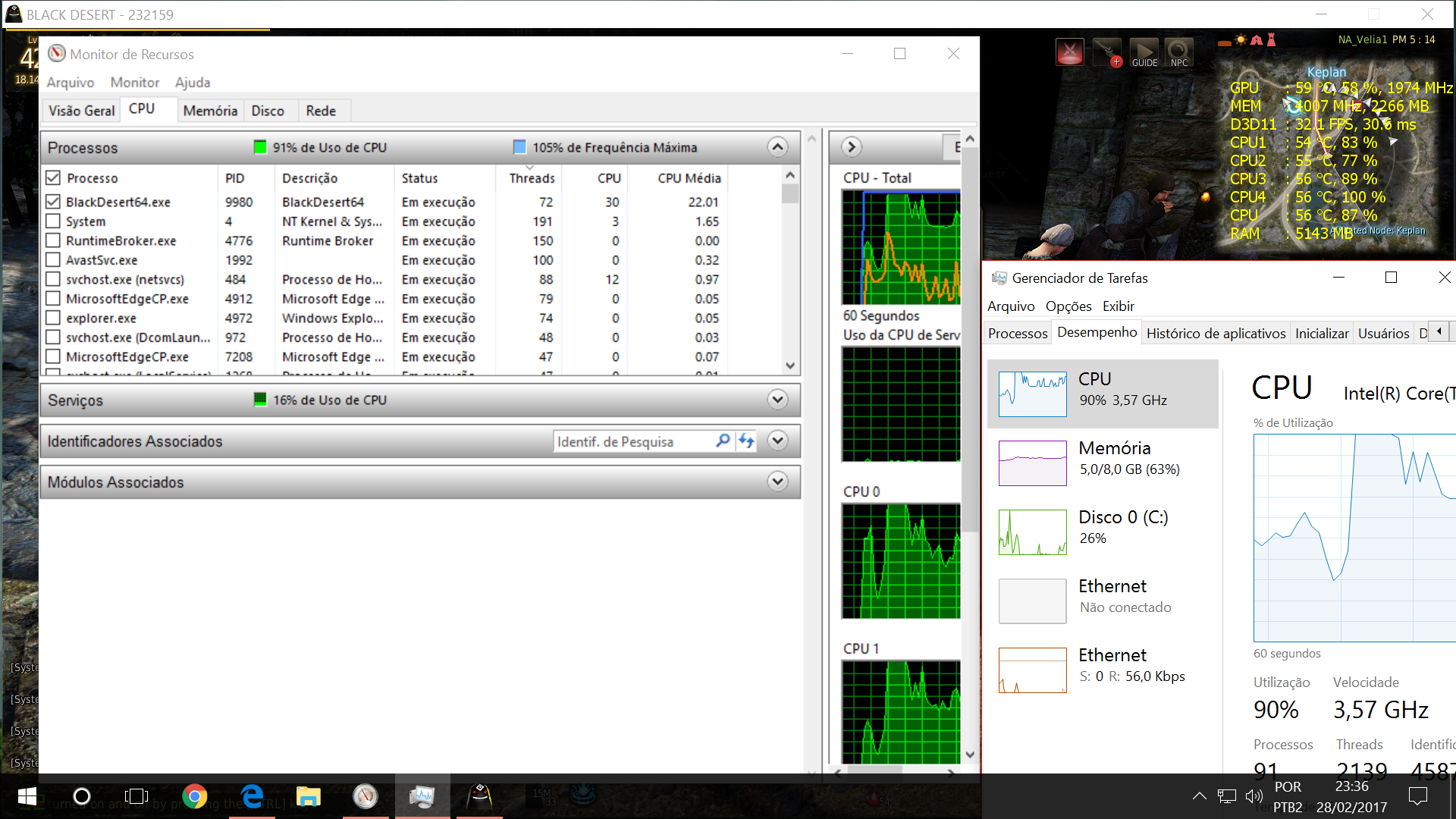Open the volume tray icon
The width and height of the screenshot is (1456, 819).
(x=1254, y=796)
